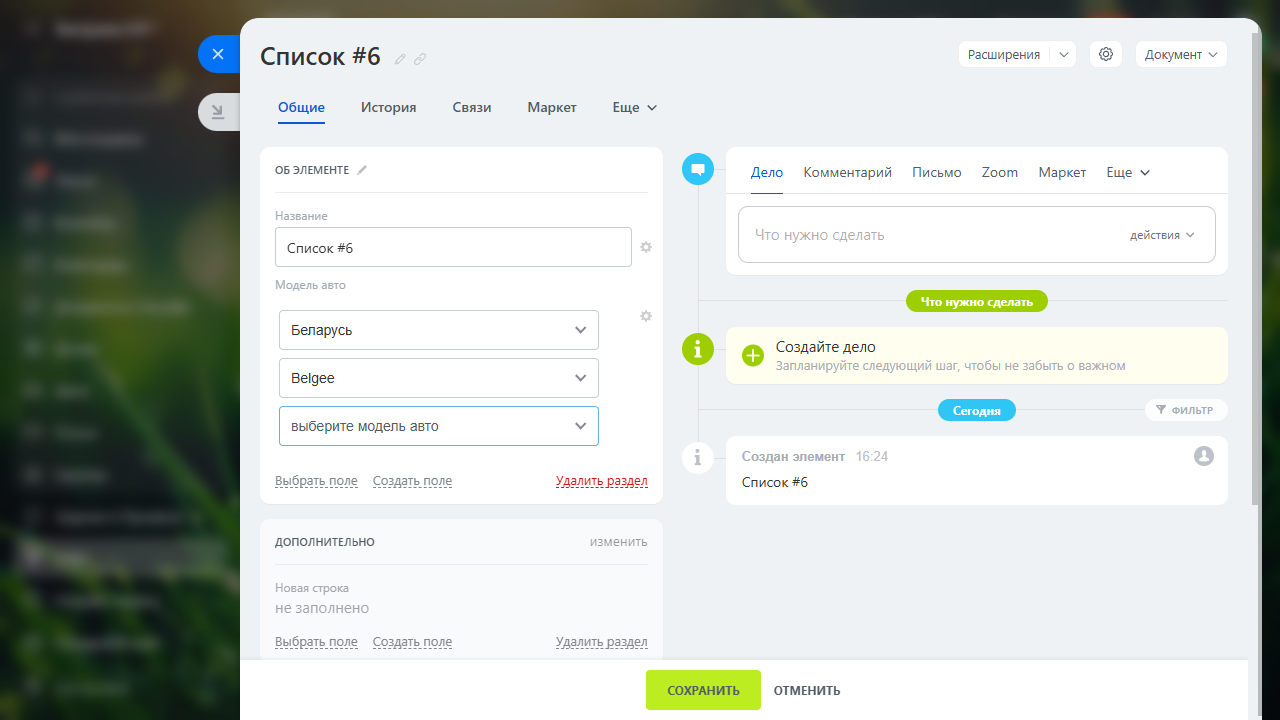Close the Список #6 side panel
Viewport: 1280px width, 720px height.
pyautogui.click(x=218, y=54)
